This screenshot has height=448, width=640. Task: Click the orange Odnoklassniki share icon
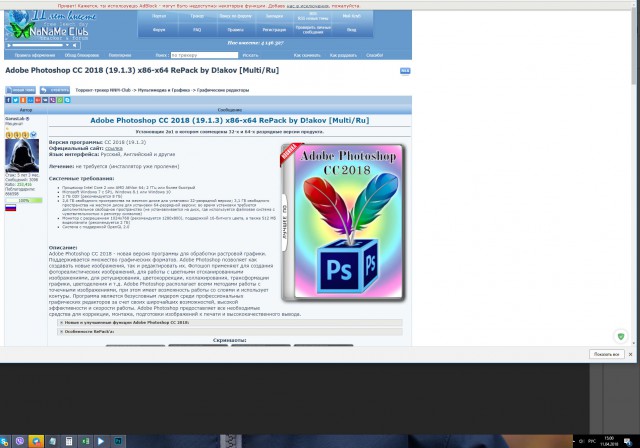pos(23,100)
